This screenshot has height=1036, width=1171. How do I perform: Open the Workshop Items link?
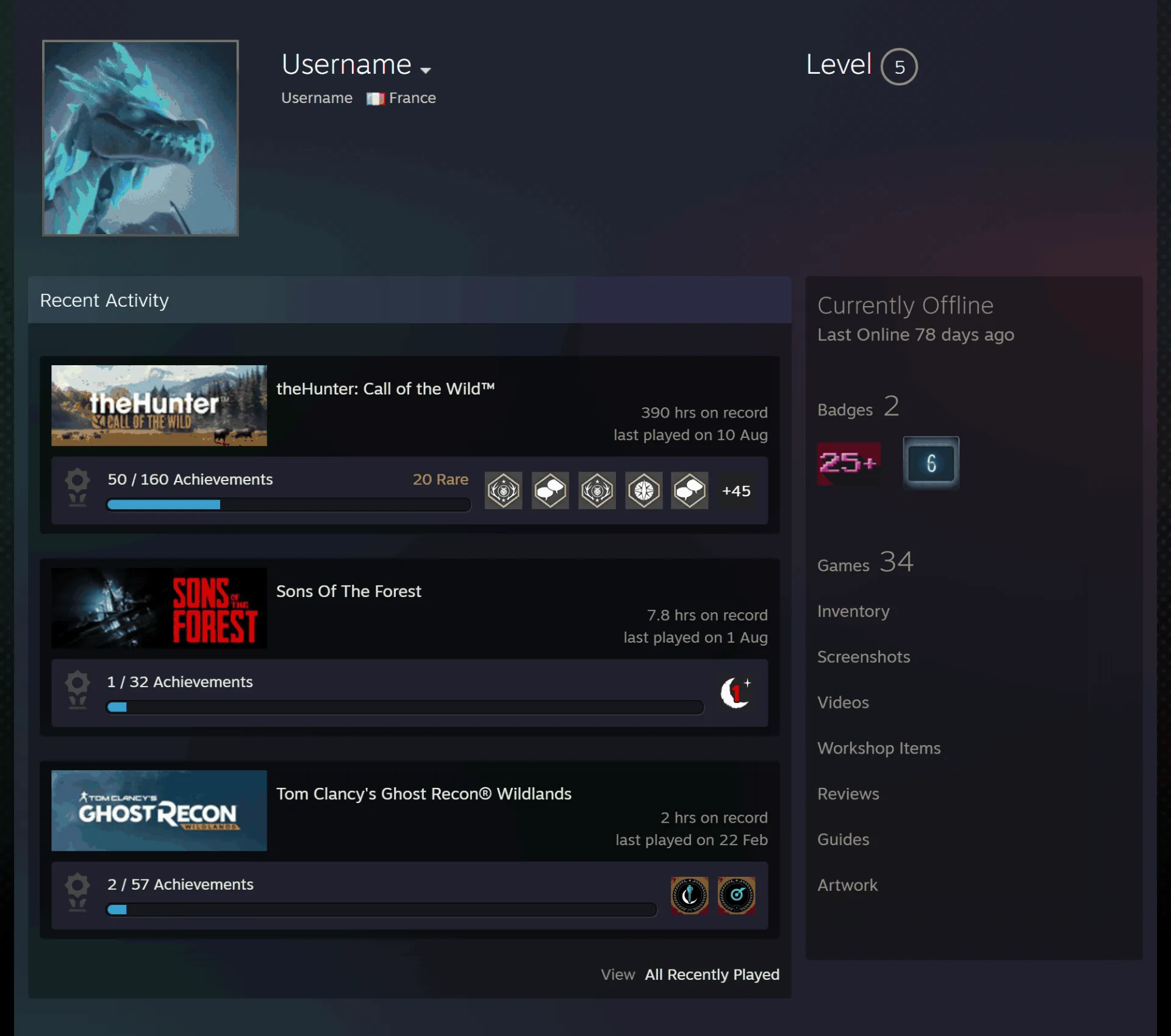pyautogui.click(x=879, y=748)
